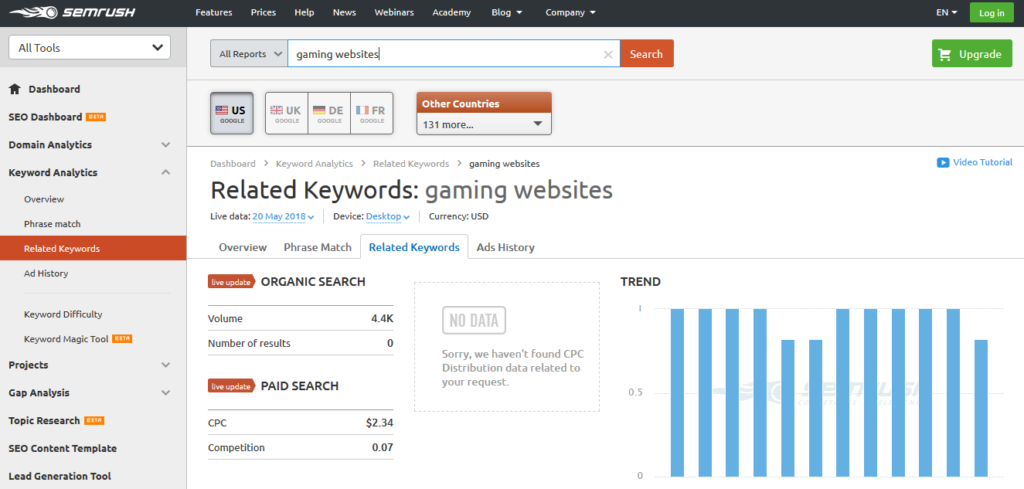Screen dimensions: 1024x489
Task: Click BETA badge next to SEO Dashboard
Action: [x=96, y=117]
